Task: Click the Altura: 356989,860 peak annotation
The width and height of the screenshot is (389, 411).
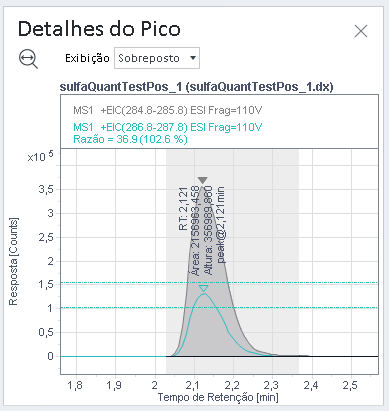Action: [208, 231]
